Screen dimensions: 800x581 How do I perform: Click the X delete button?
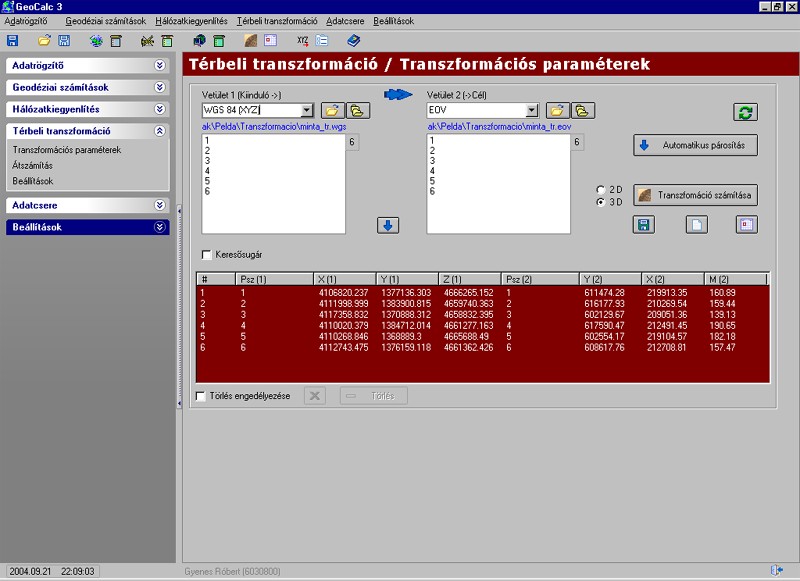coord(315,396)
